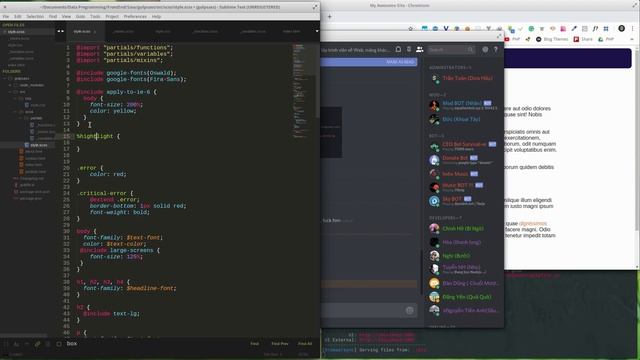Open the Project menu
This screenshot has width=640, height=360.
pyautogui.click(x=112, y=17)
